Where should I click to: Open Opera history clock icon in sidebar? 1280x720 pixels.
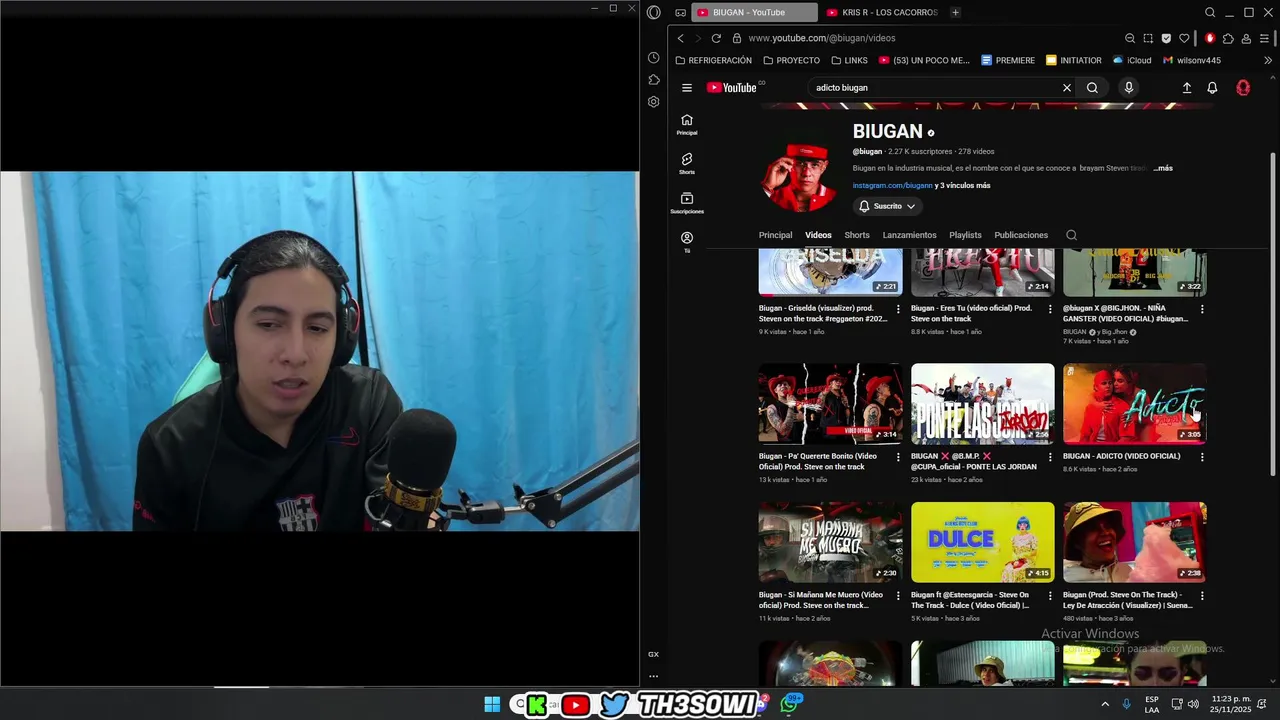(x=653, y=58)
